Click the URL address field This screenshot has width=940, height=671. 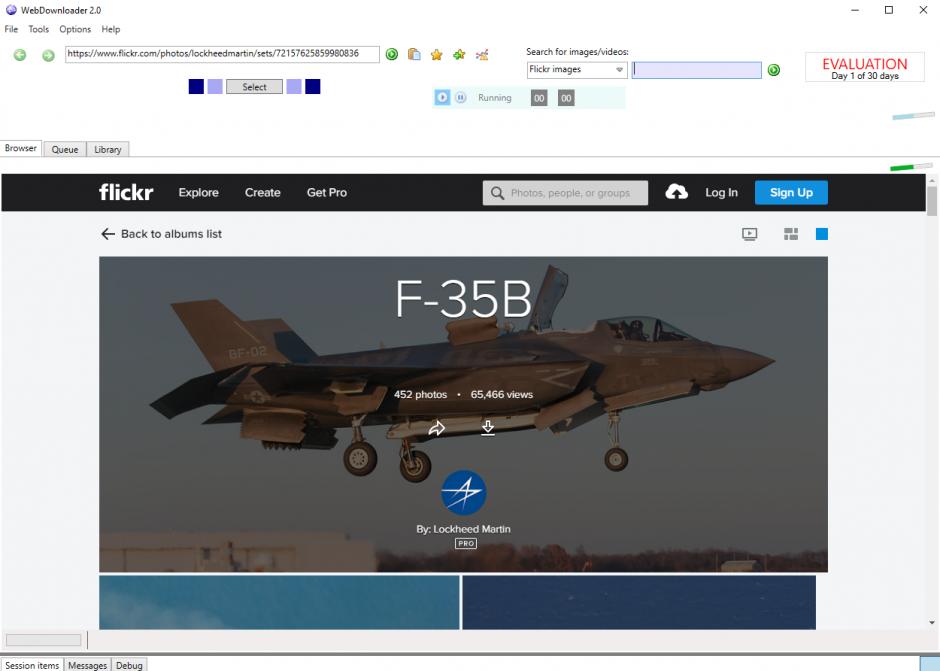222,54
